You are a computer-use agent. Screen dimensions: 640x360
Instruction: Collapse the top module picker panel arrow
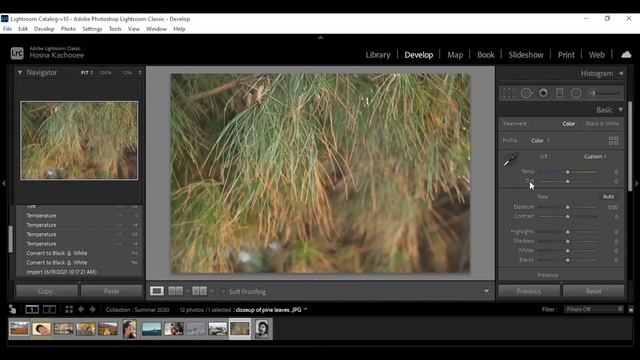pos(320,37)
